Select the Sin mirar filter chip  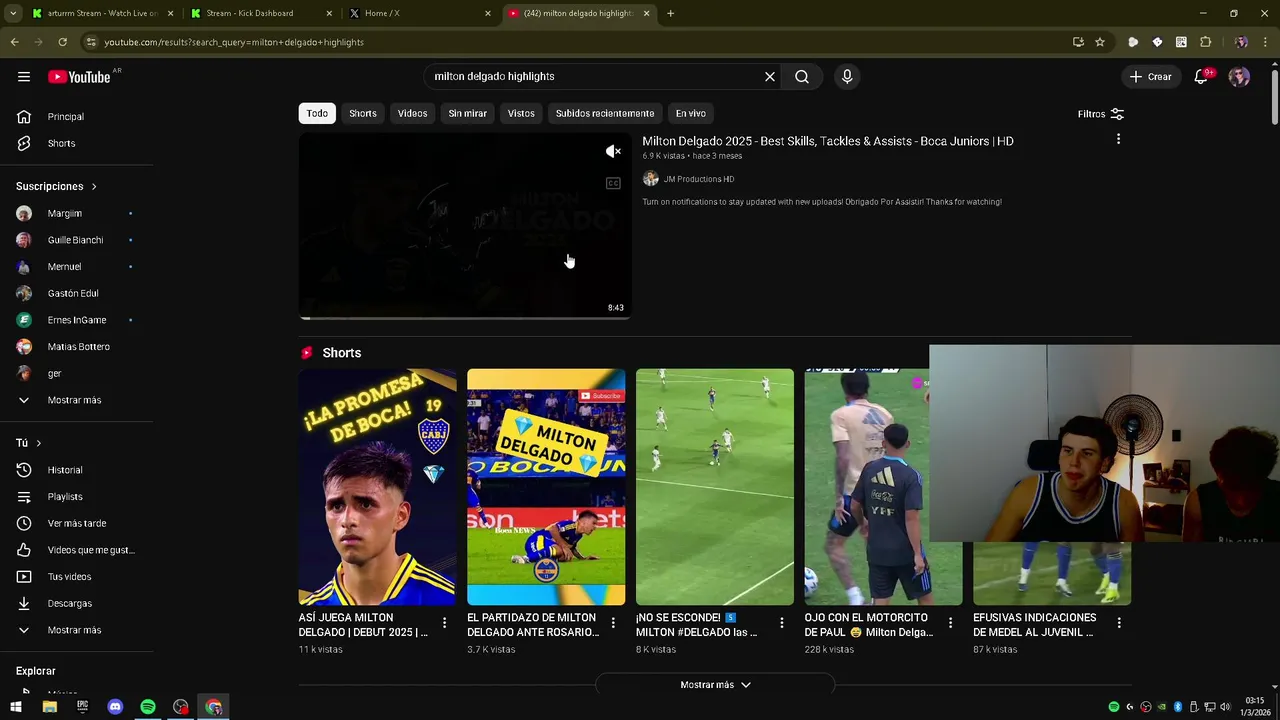467,113
